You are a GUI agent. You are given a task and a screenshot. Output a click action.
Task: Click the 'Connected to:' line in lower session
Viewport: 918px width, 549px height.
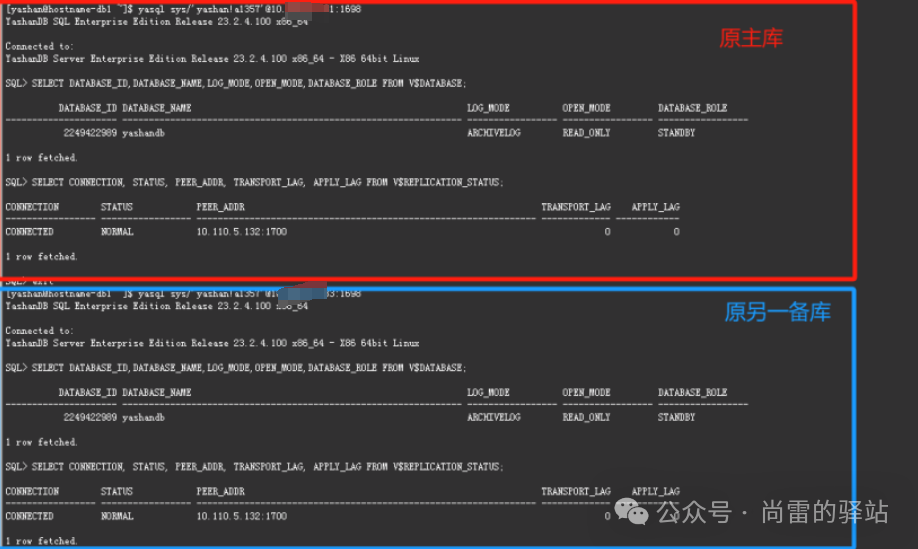pos(39,331)
